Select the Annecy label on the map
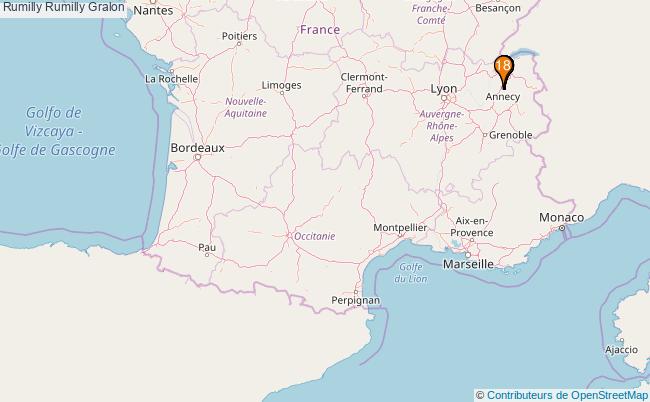Image resolution: width=650 pixels, height=402 pixels. tap(502, 97)
